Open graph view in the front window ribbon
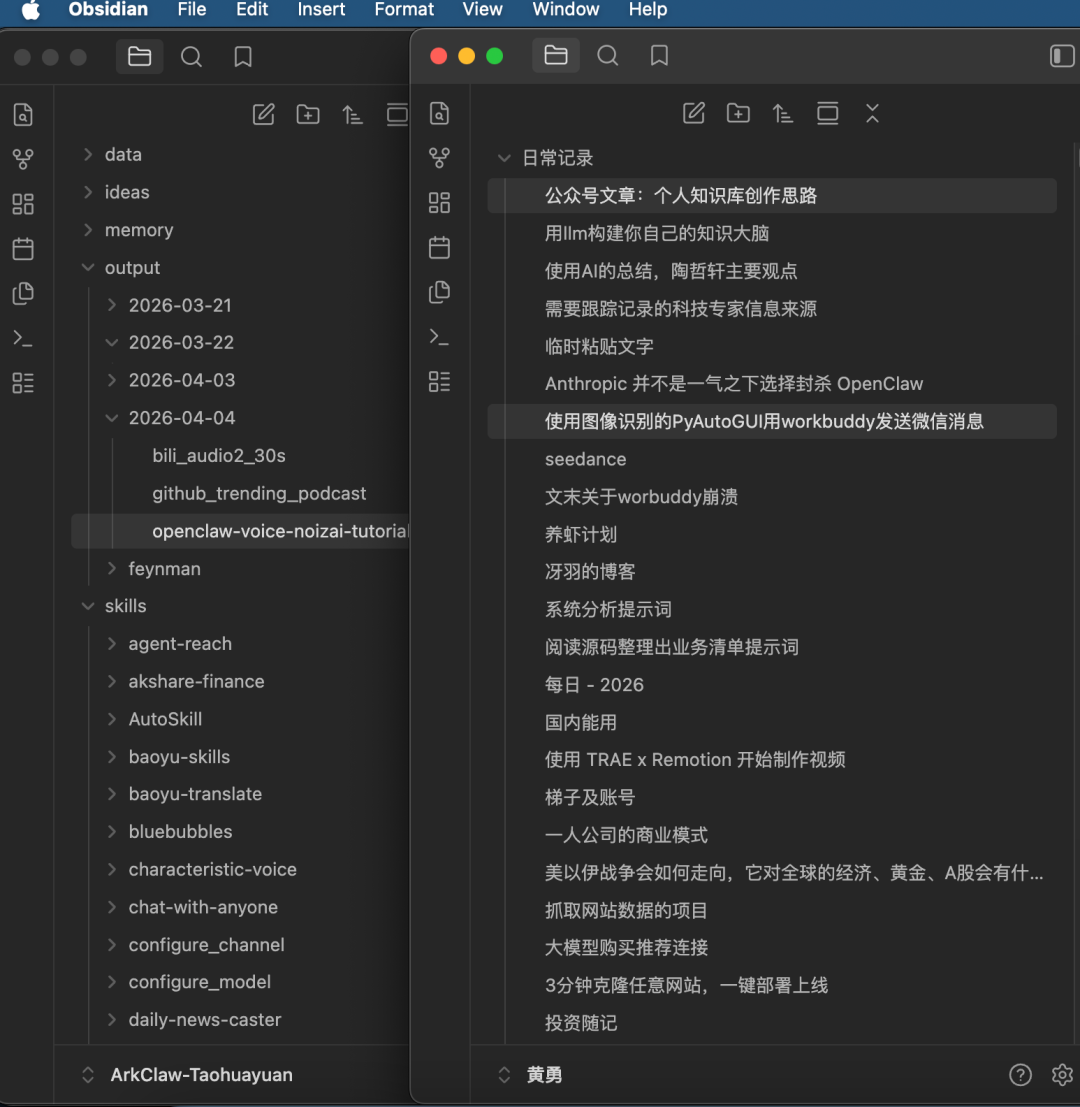The height and width of the screenshot is (1107, 1080). [439, 157]
